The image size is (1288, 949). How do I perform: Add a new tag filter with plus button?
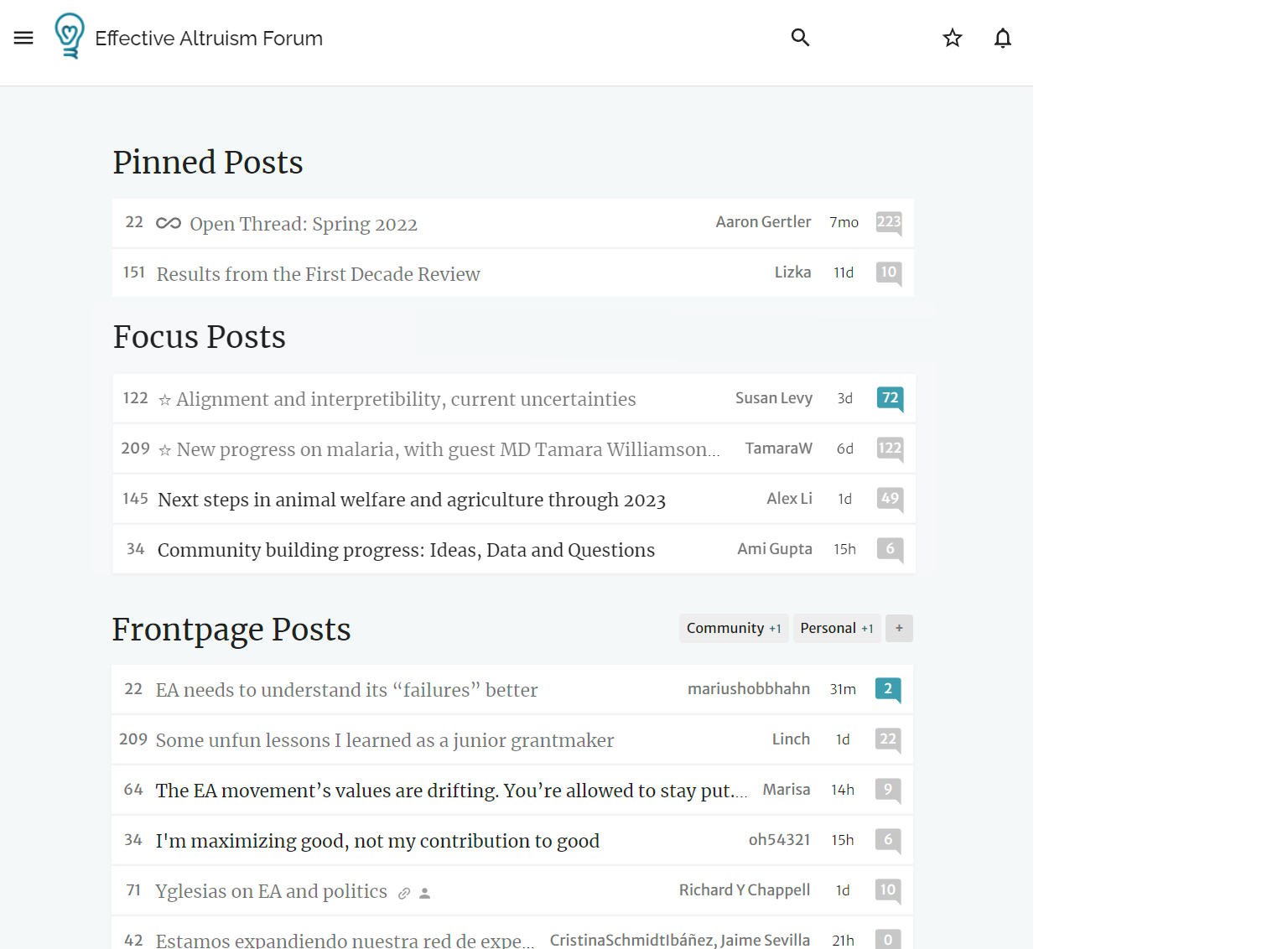899,628
